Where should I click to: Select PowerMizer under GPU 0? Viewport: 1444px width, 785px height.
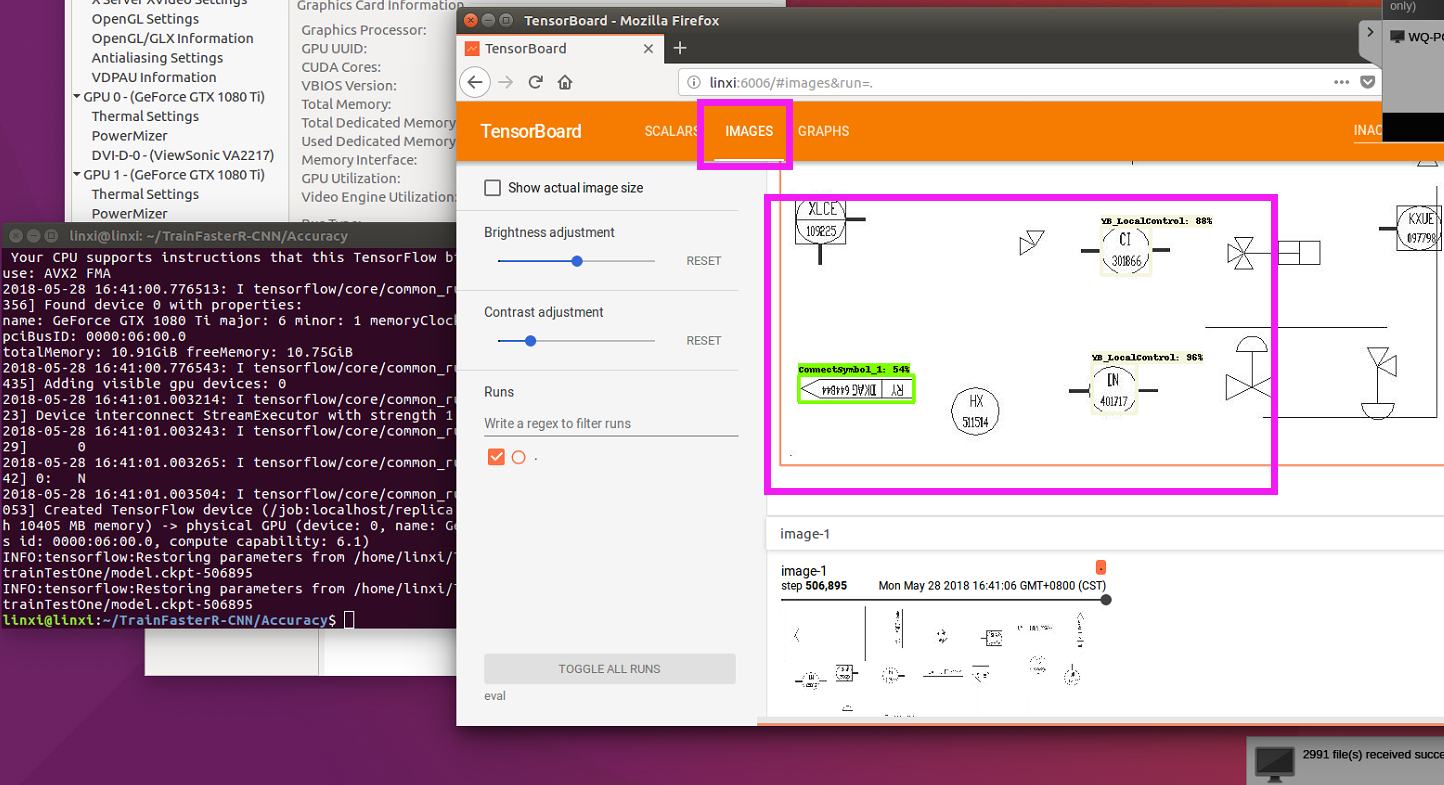click(x=130, y=136)
